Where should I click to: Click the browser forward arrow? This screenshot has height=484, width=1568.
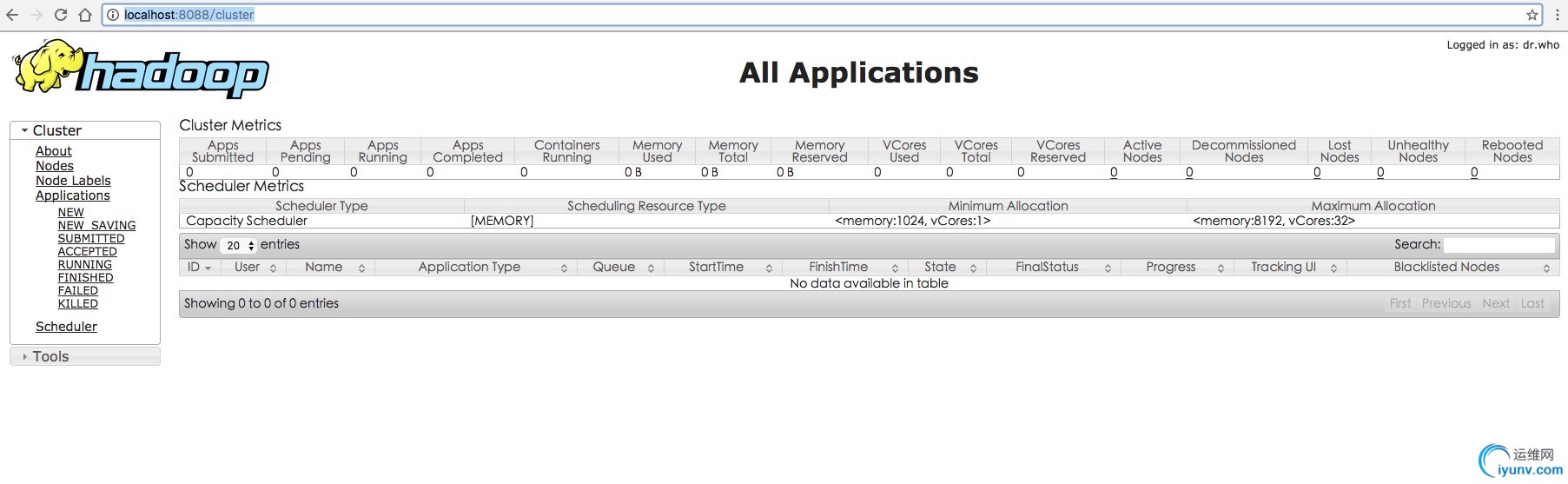pyautogui.click(x=36, y=15)
